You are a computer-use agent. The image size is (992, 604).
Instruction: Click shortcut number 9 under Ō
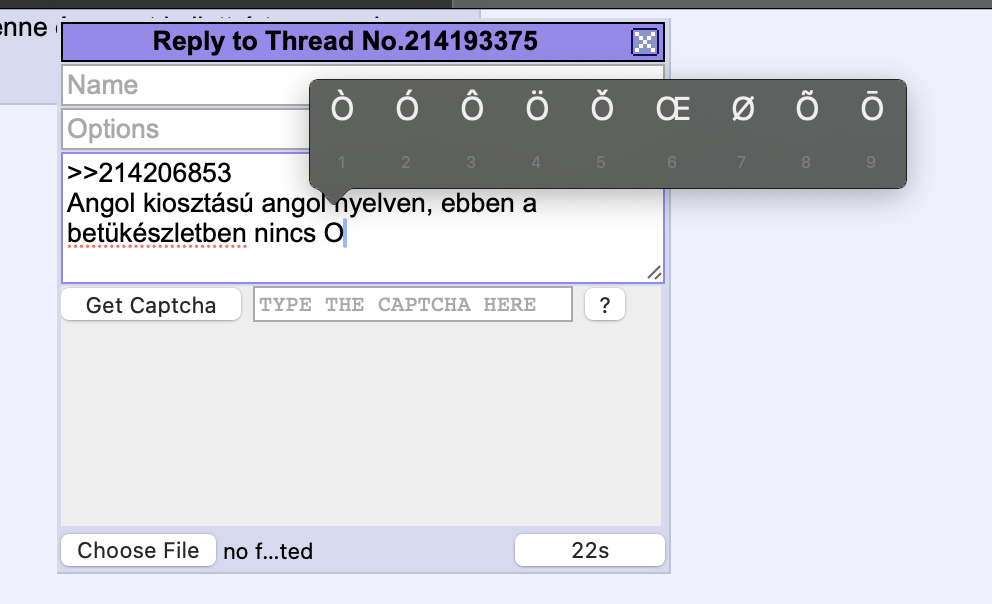point(871,163)
